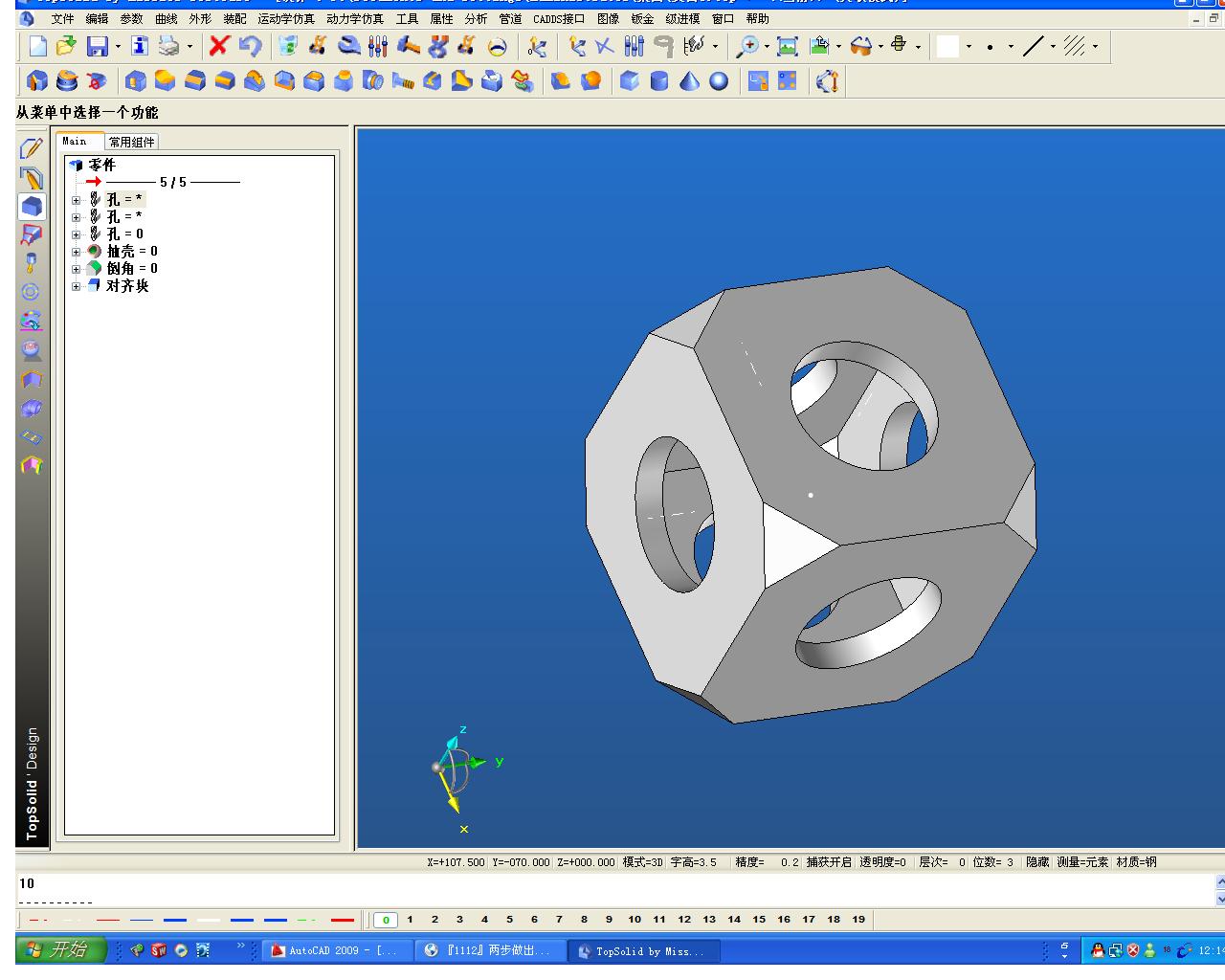1225x980 pixels.
Task: Expand the first 孔 = * tree node
Action: coord(77,200)
